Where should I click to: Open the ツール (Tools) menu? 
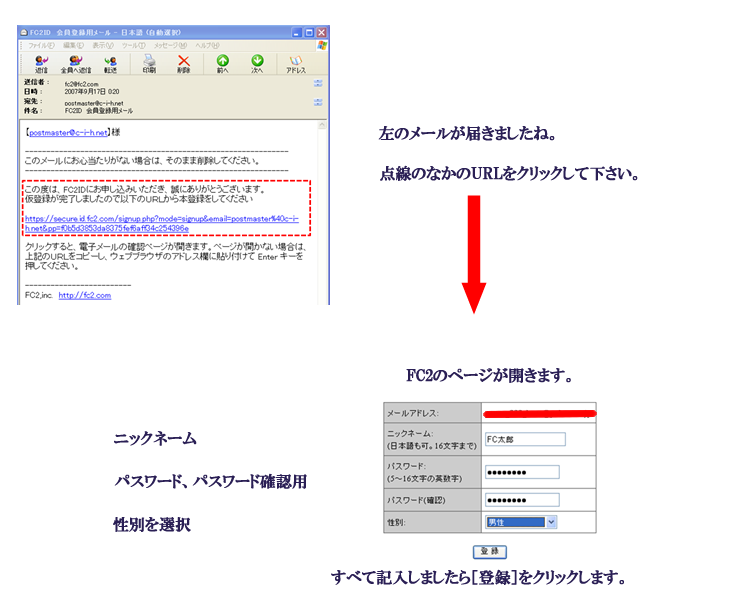133,45
